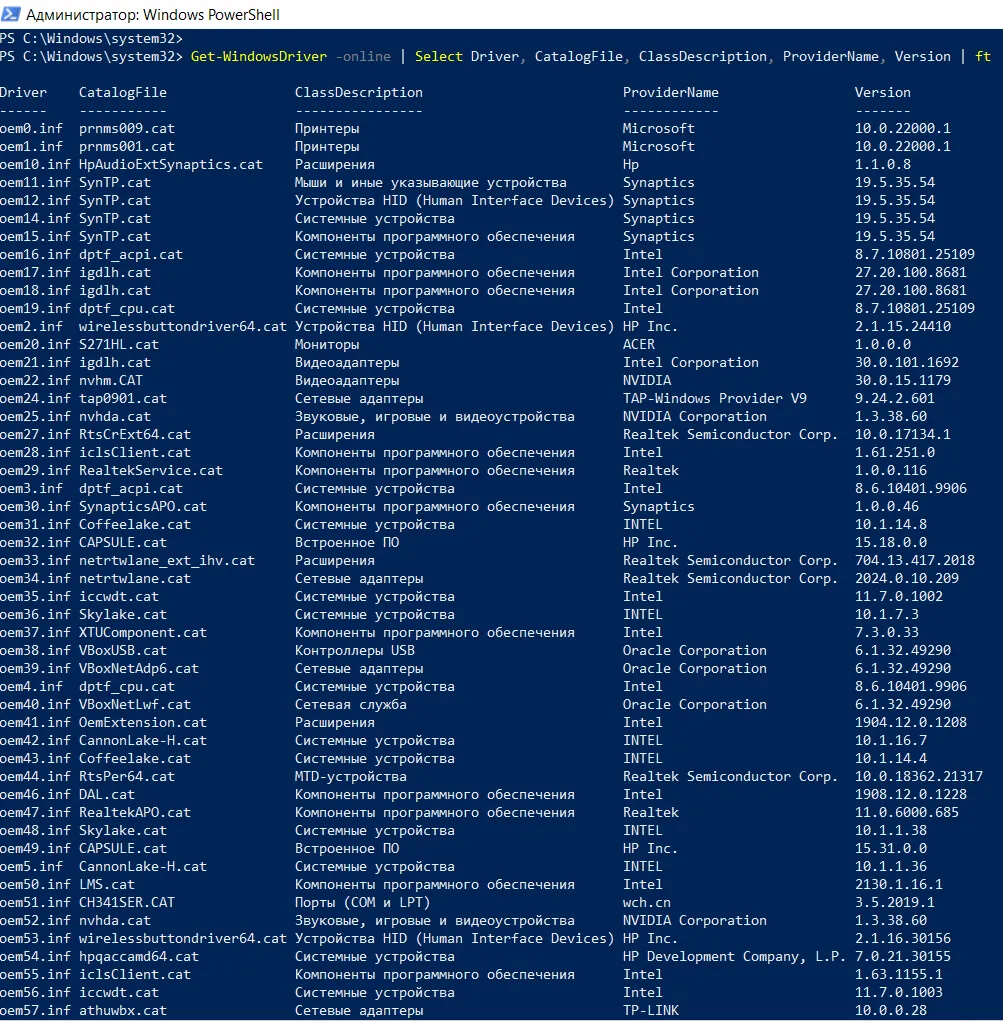Click 'Мыши и иные указывающие устройства' class text
Viewport: 1003px width, 1021px height.
(x=431, y=182)
